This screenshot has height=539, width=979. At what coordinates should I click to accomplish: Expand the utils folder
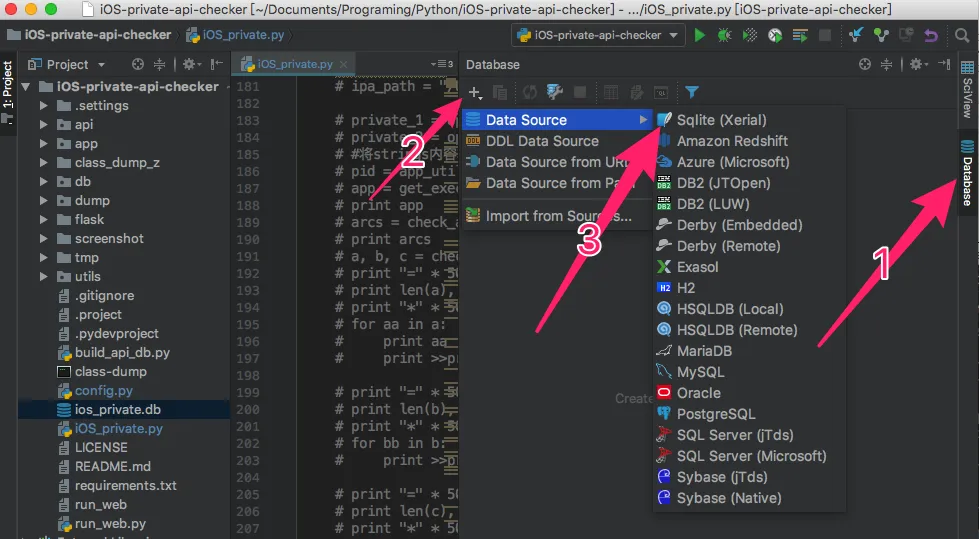click(43, 276)
